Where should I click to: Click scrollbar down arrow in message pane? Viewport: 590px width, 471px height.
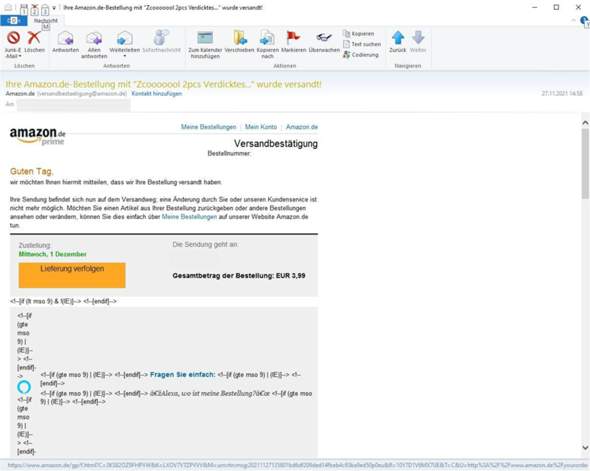[x=585, y=448]
